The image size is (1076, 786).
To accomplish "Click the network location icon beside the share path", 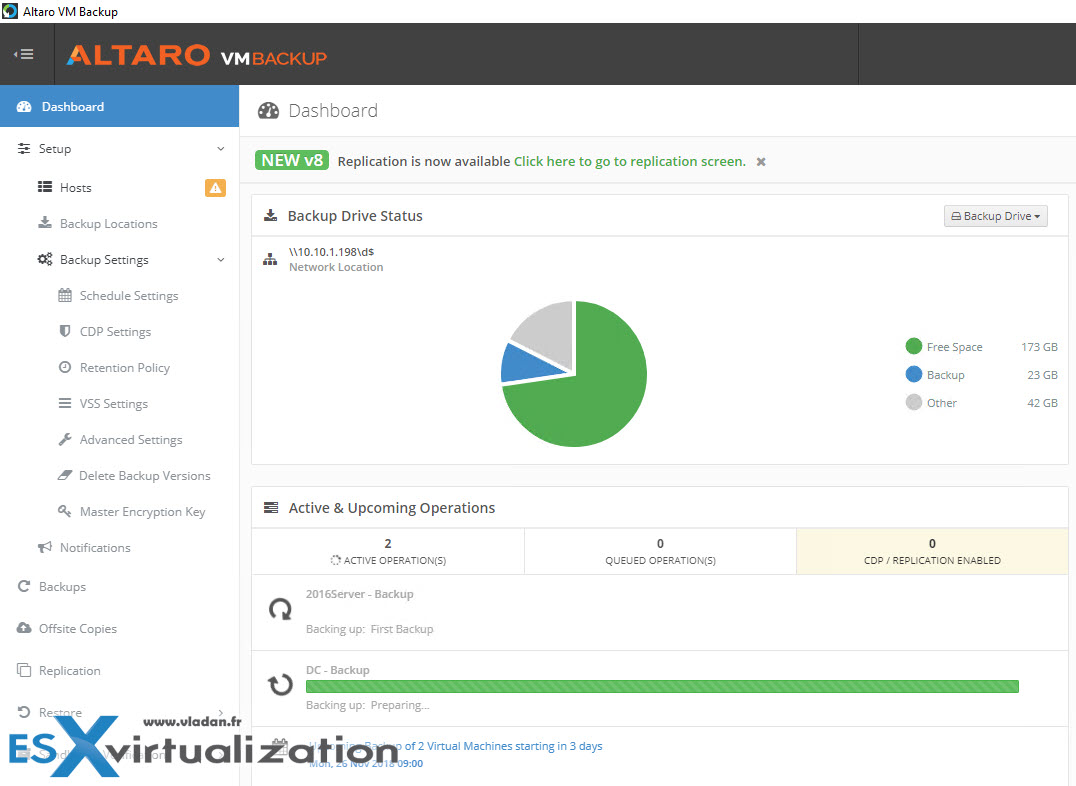I will coord(270,259).
